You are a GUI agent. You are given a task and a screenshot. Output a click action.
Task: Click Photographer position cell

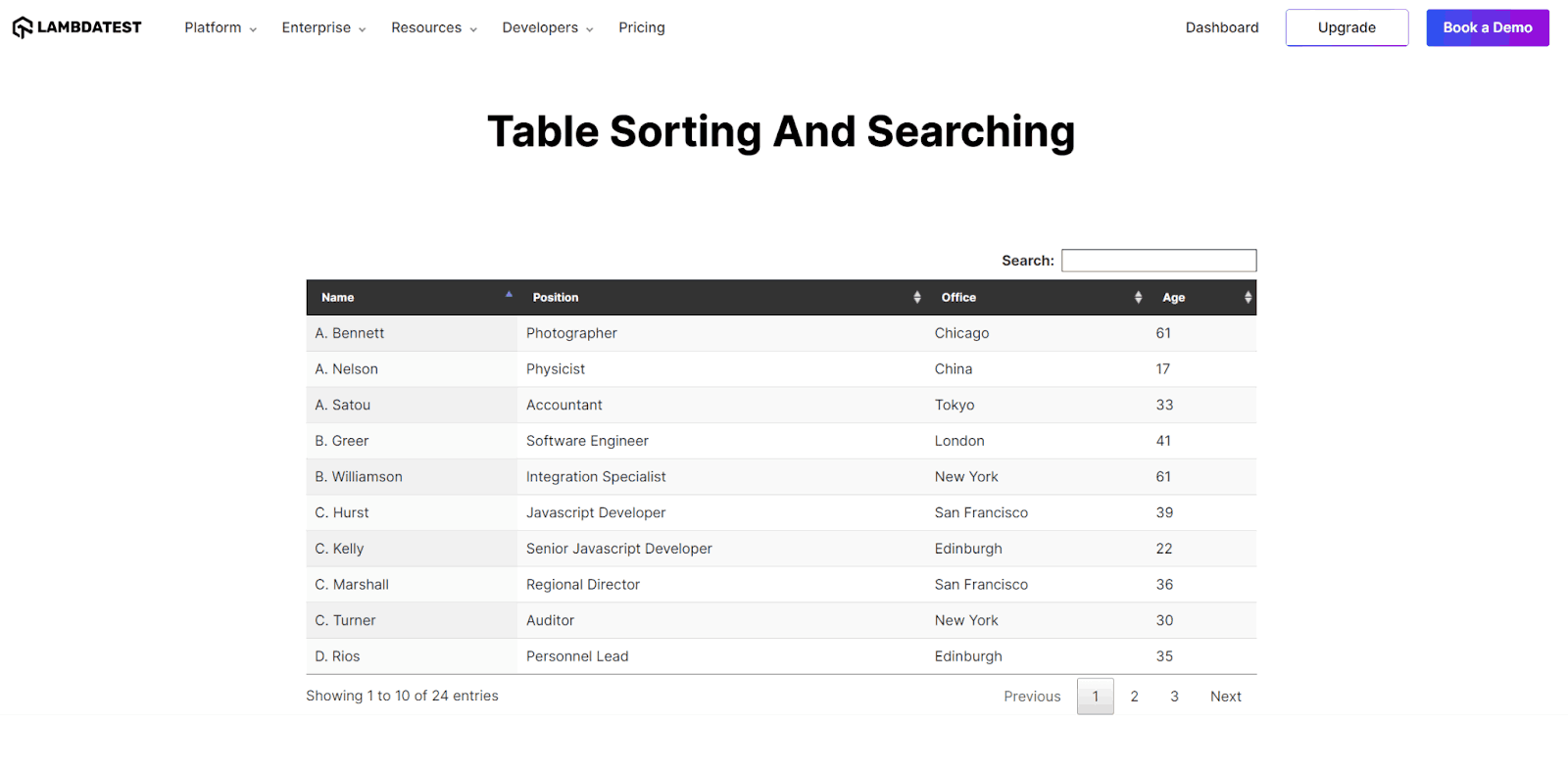coord(721,333)
